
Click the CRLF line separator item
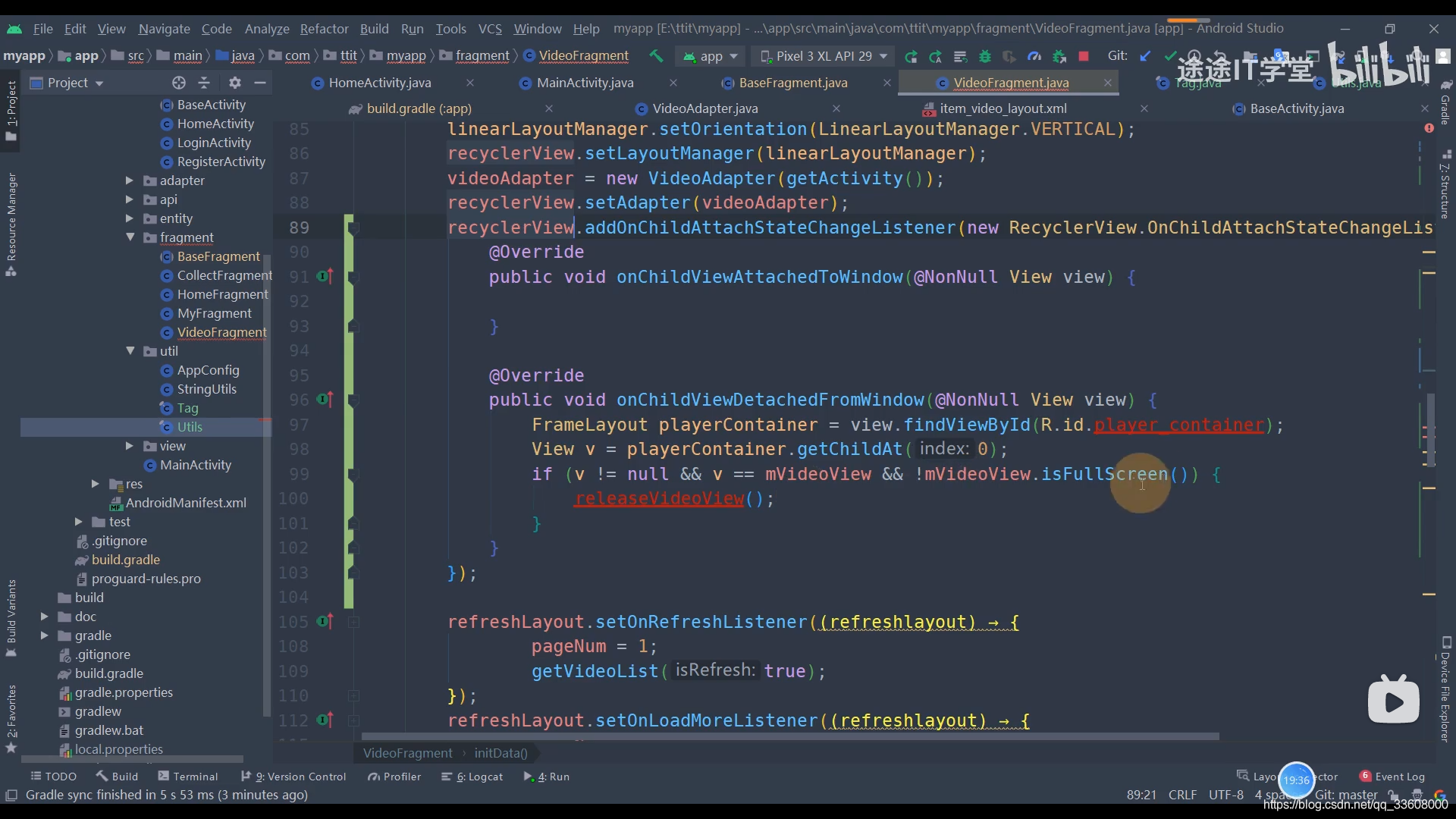click(x=1182, y=795)
